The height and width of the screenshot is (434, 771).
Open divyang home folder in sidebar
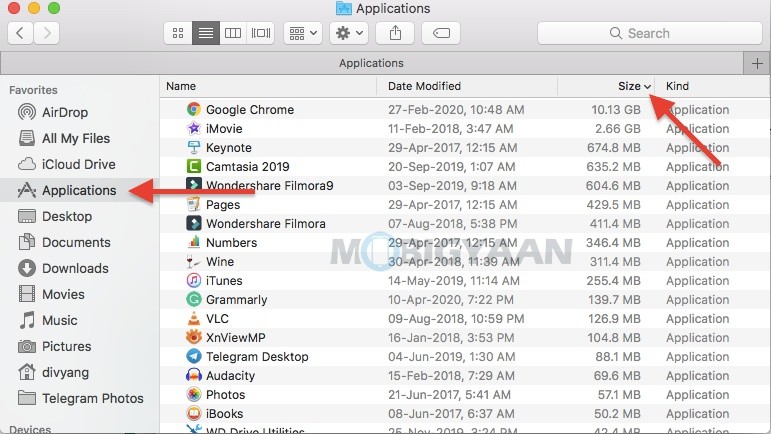point(53,373)
